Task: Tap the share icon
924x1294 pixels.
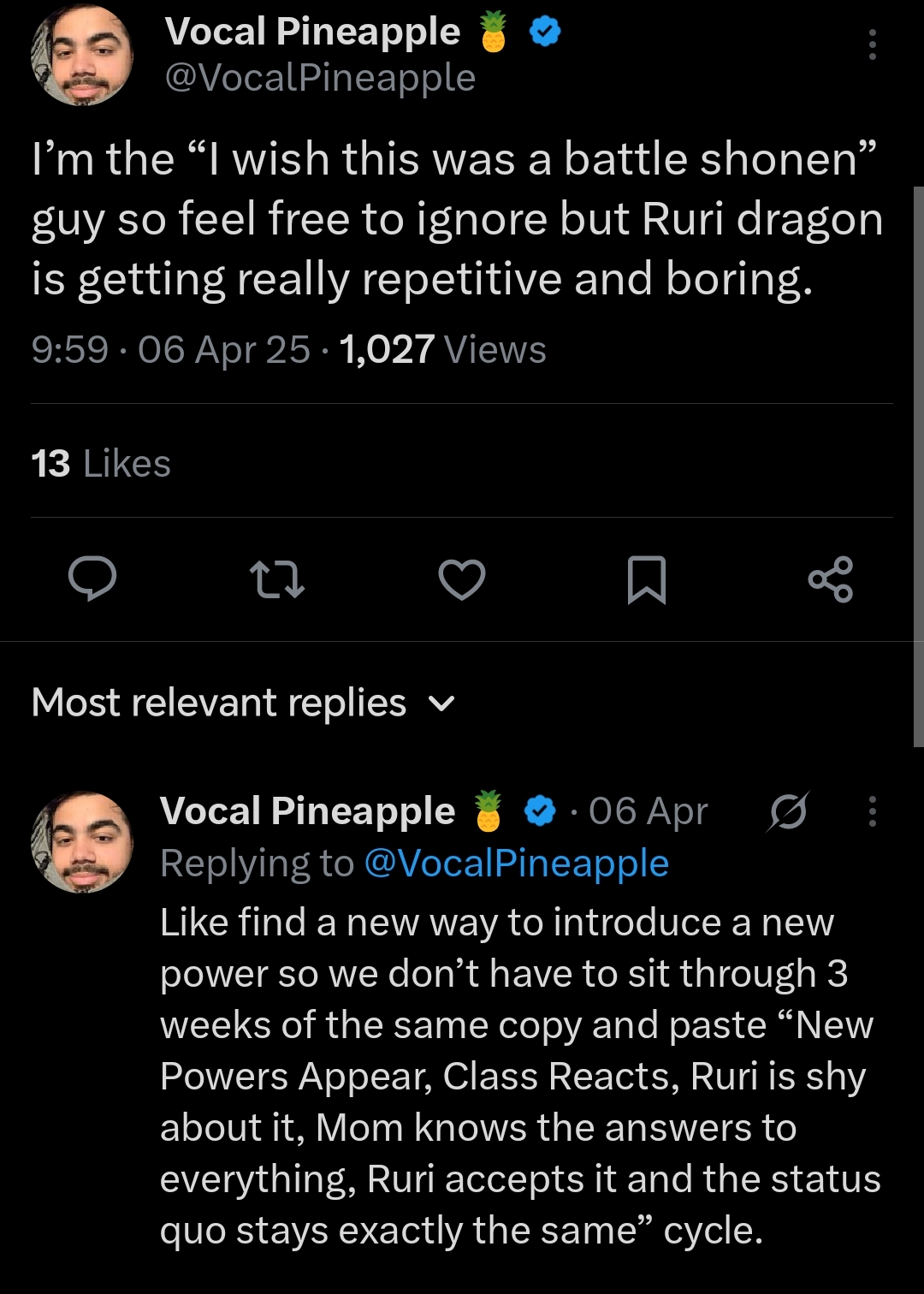Action: pos(830,579)
